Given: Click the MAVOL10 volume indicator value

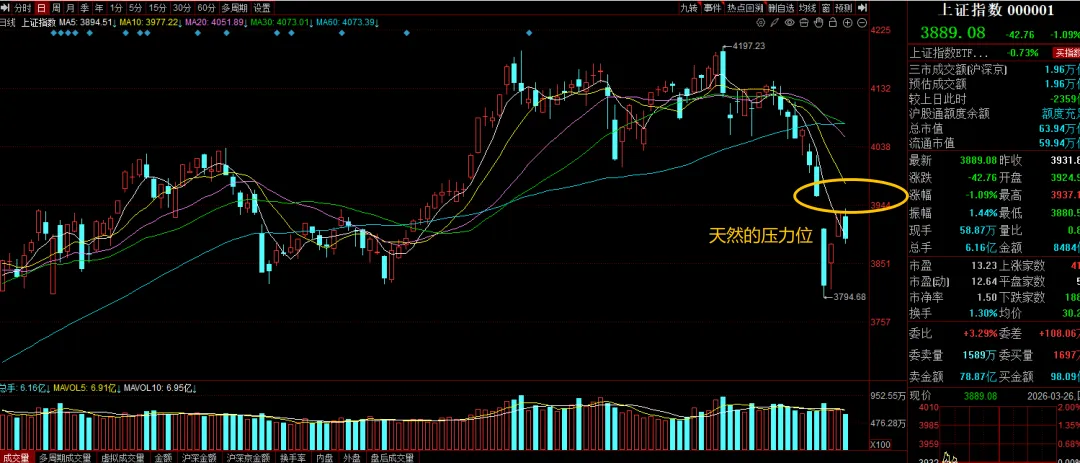Looking at the screenshot, I should [x=160, y=389].
